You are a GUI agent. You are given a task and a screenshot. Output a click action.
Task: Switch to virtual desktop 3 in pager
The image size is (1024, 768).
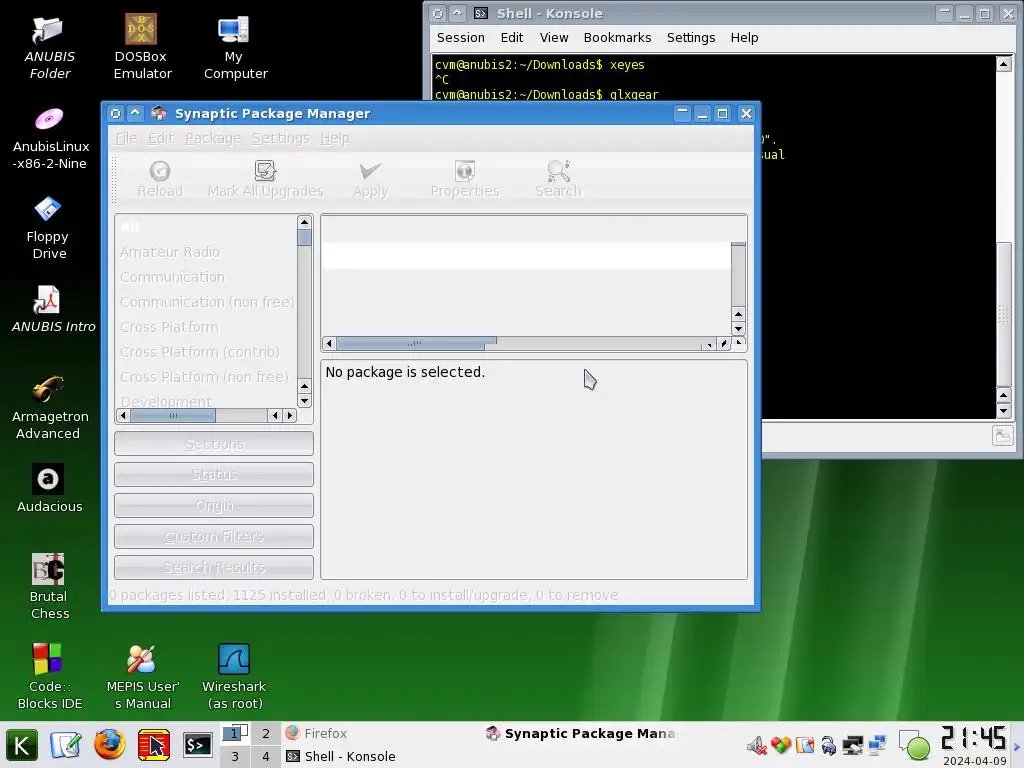click(x=234, y=756)
